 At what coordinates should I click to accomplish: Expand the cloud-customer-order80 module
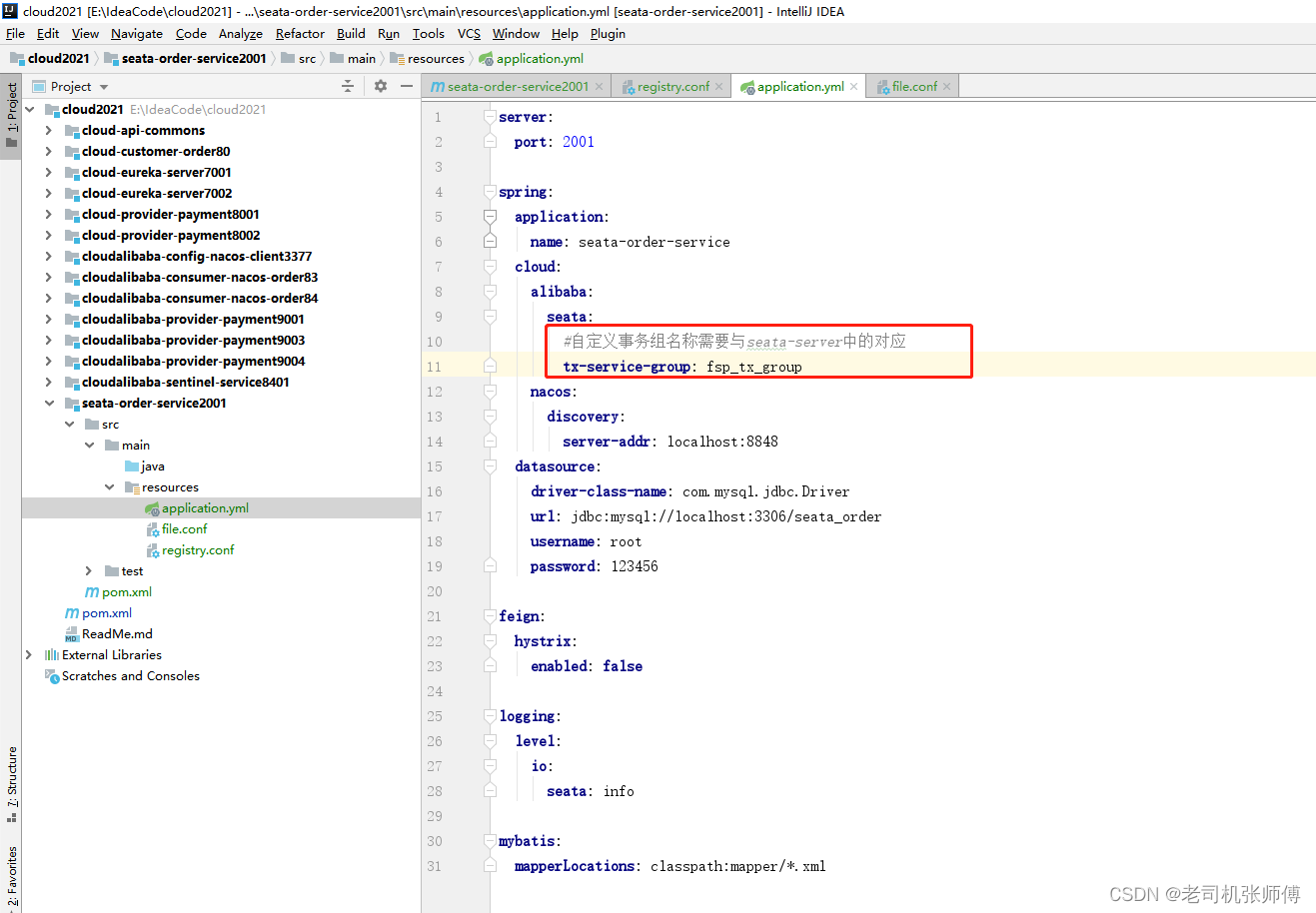click(49, 151)
